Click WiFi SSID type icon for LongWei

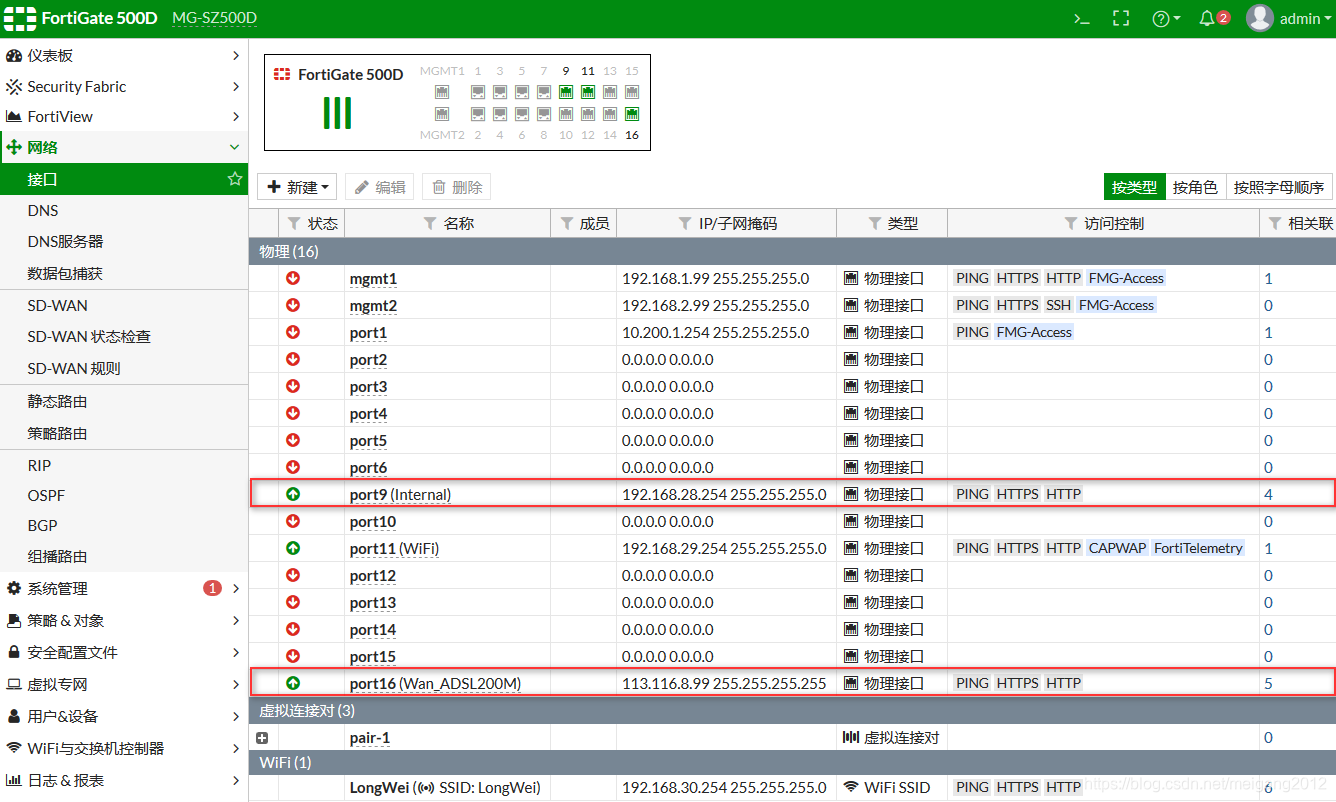[x=851, y=787]
